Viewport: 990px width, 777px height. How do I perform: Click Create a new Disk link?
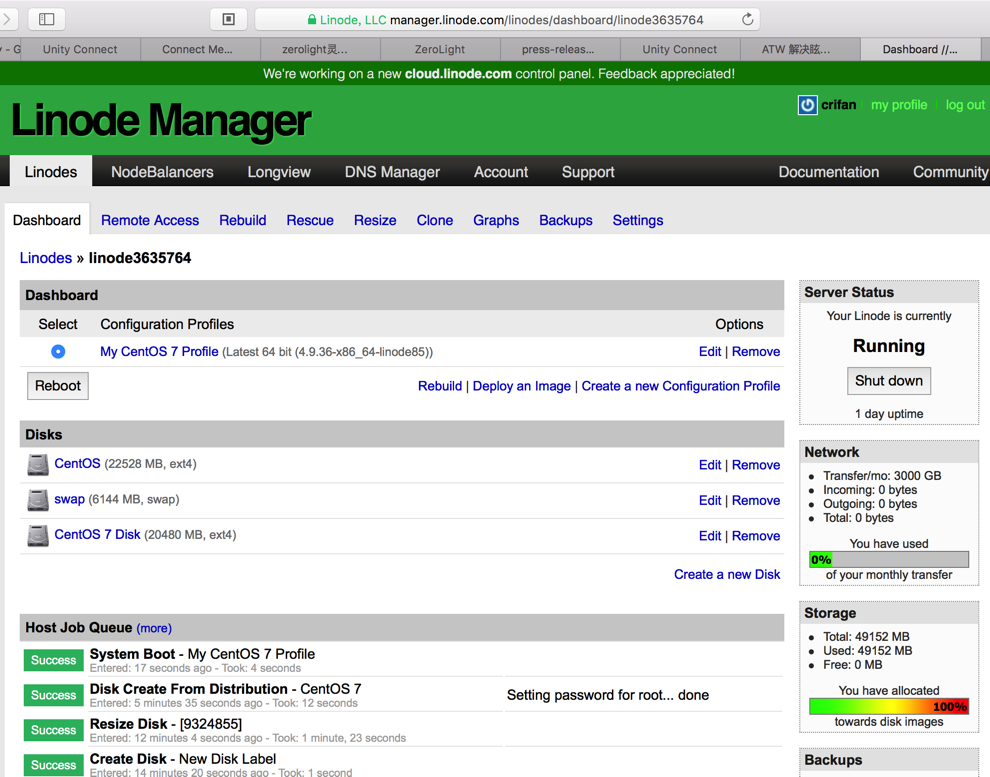[x=727, y=574]
